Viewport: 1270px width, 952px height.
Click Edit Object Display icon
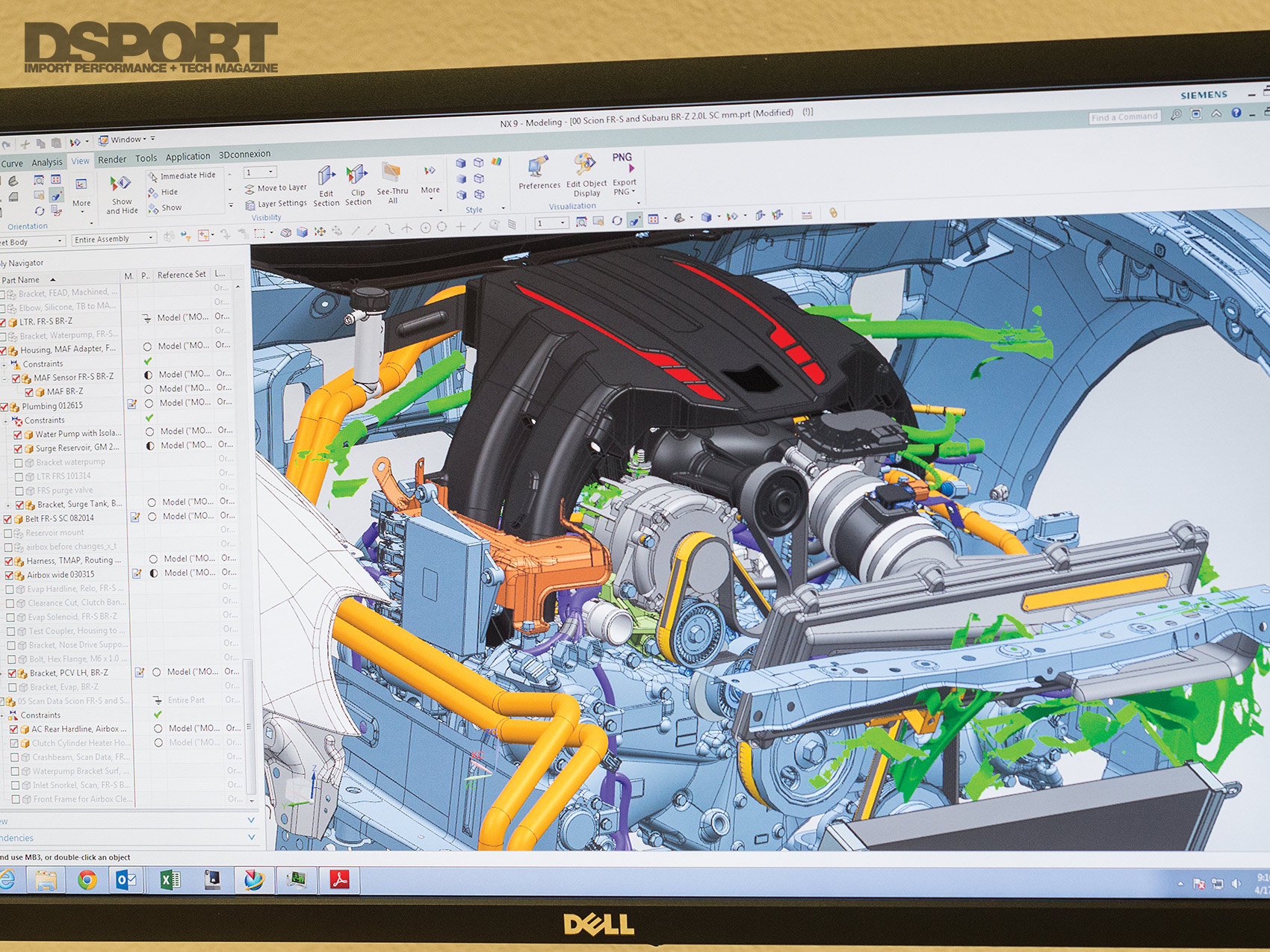[x=585, y=165]
